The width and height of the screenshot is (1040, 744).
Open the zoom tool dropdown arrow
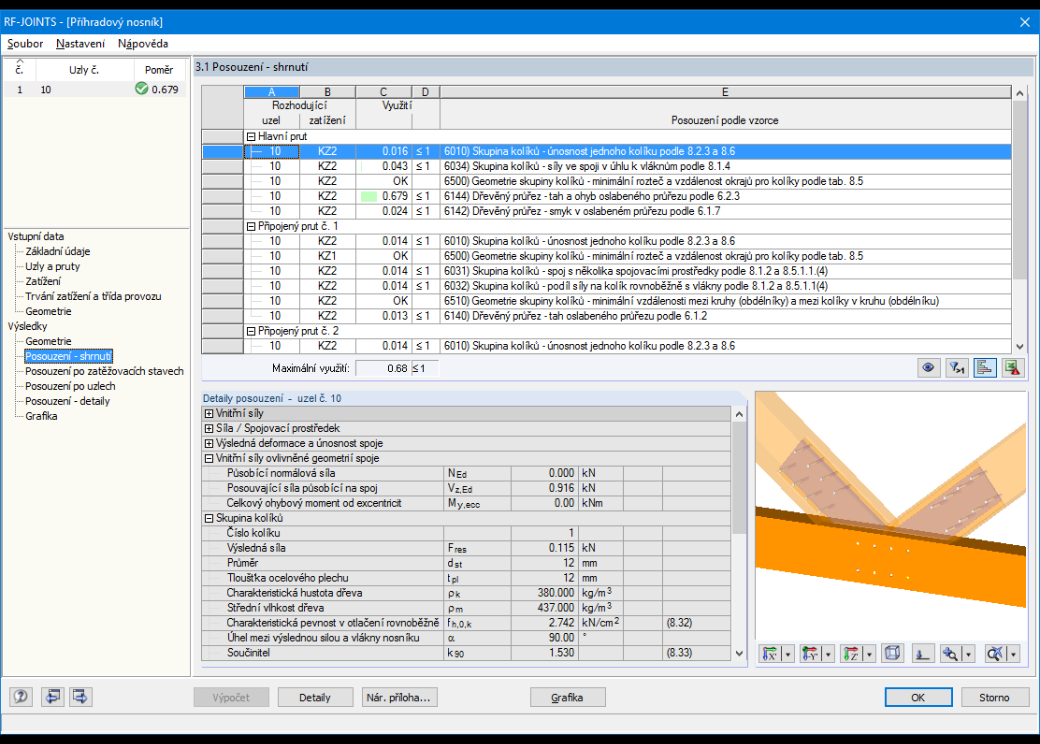[968, 654]
